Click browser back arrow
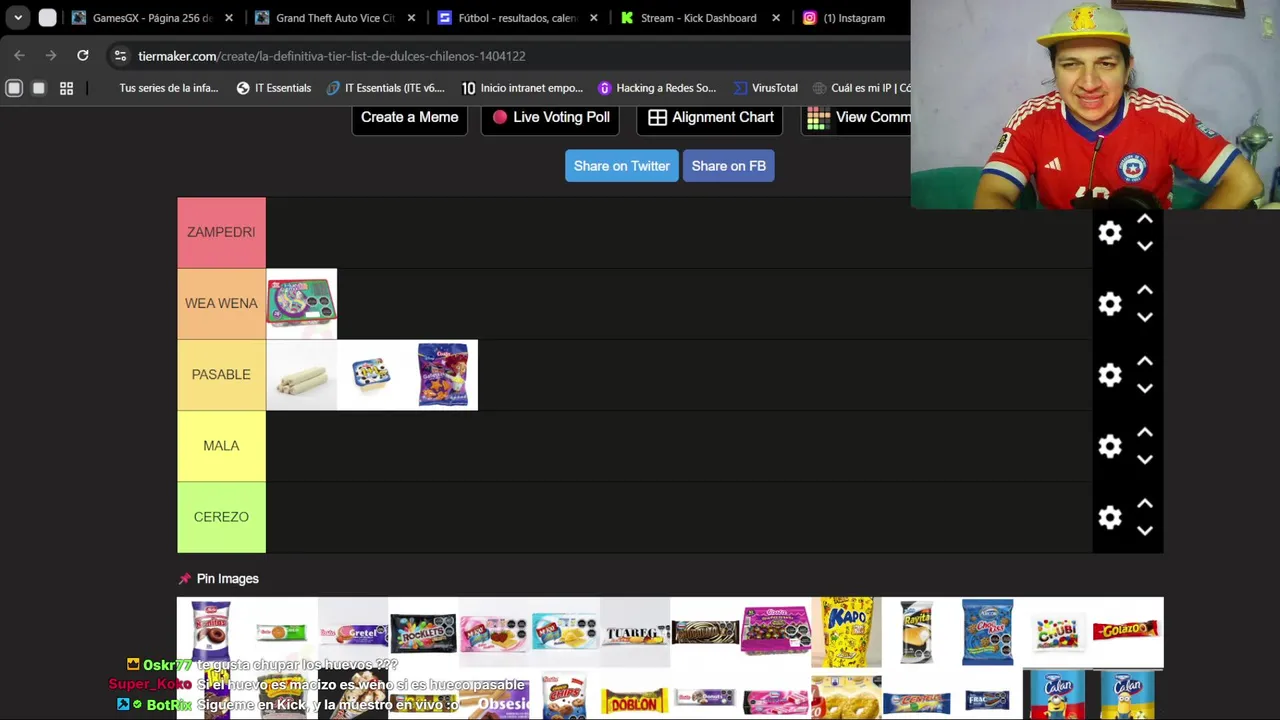1280x720 pixels. 19,56
